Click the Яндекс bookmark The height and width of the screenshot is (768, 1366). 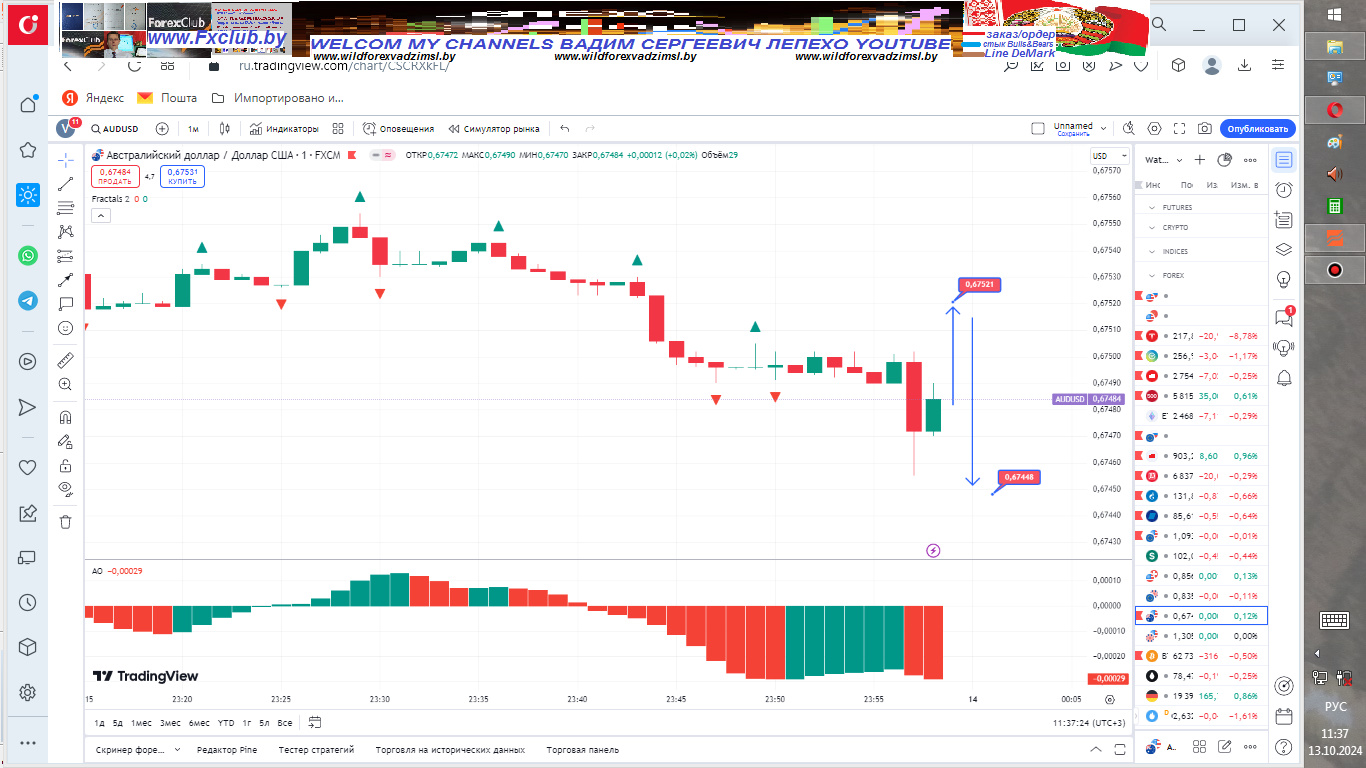(93, 98)
